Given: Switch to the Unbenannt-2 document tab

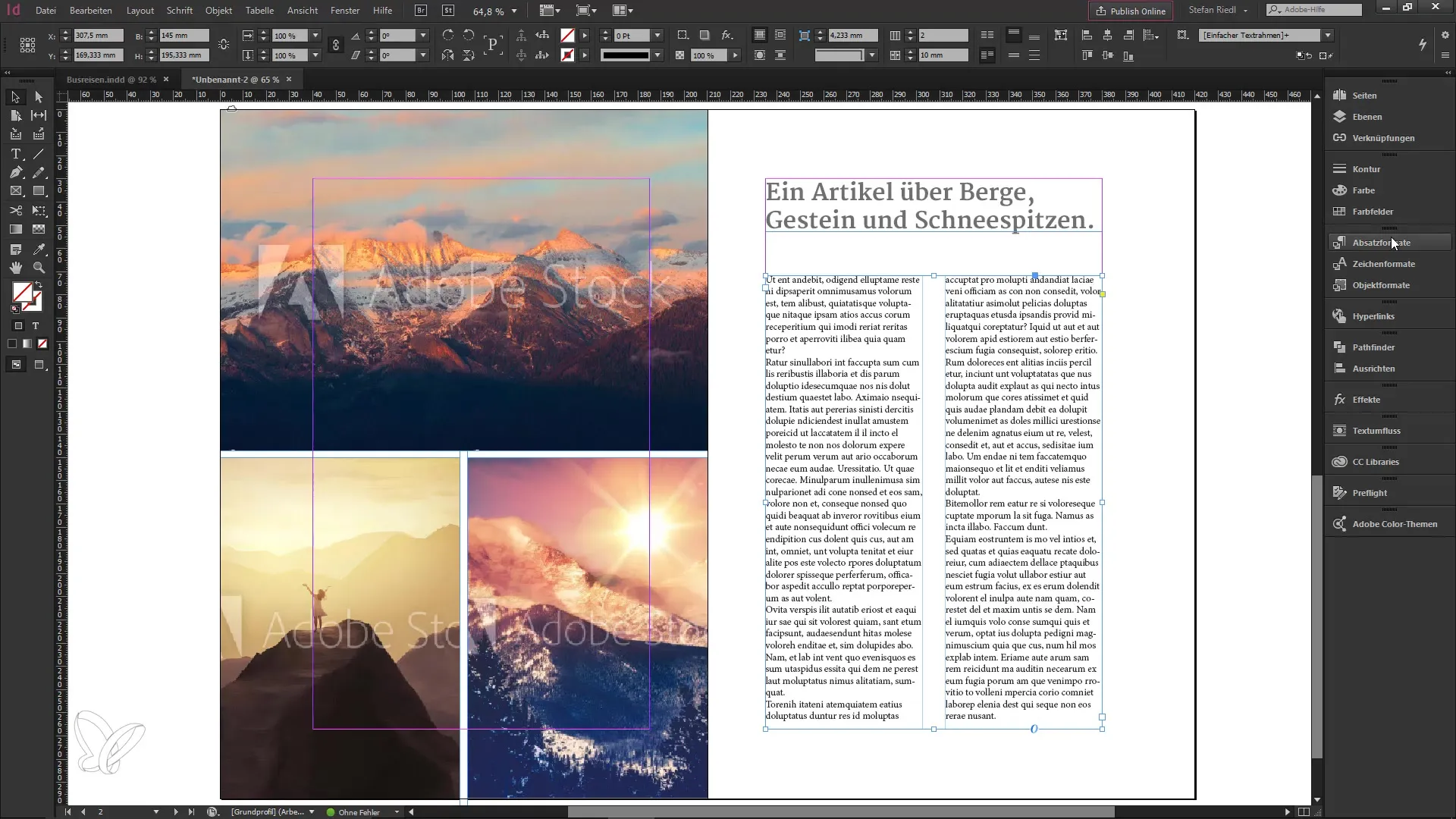Looking at the screenshot, I should tap(235, 79).
